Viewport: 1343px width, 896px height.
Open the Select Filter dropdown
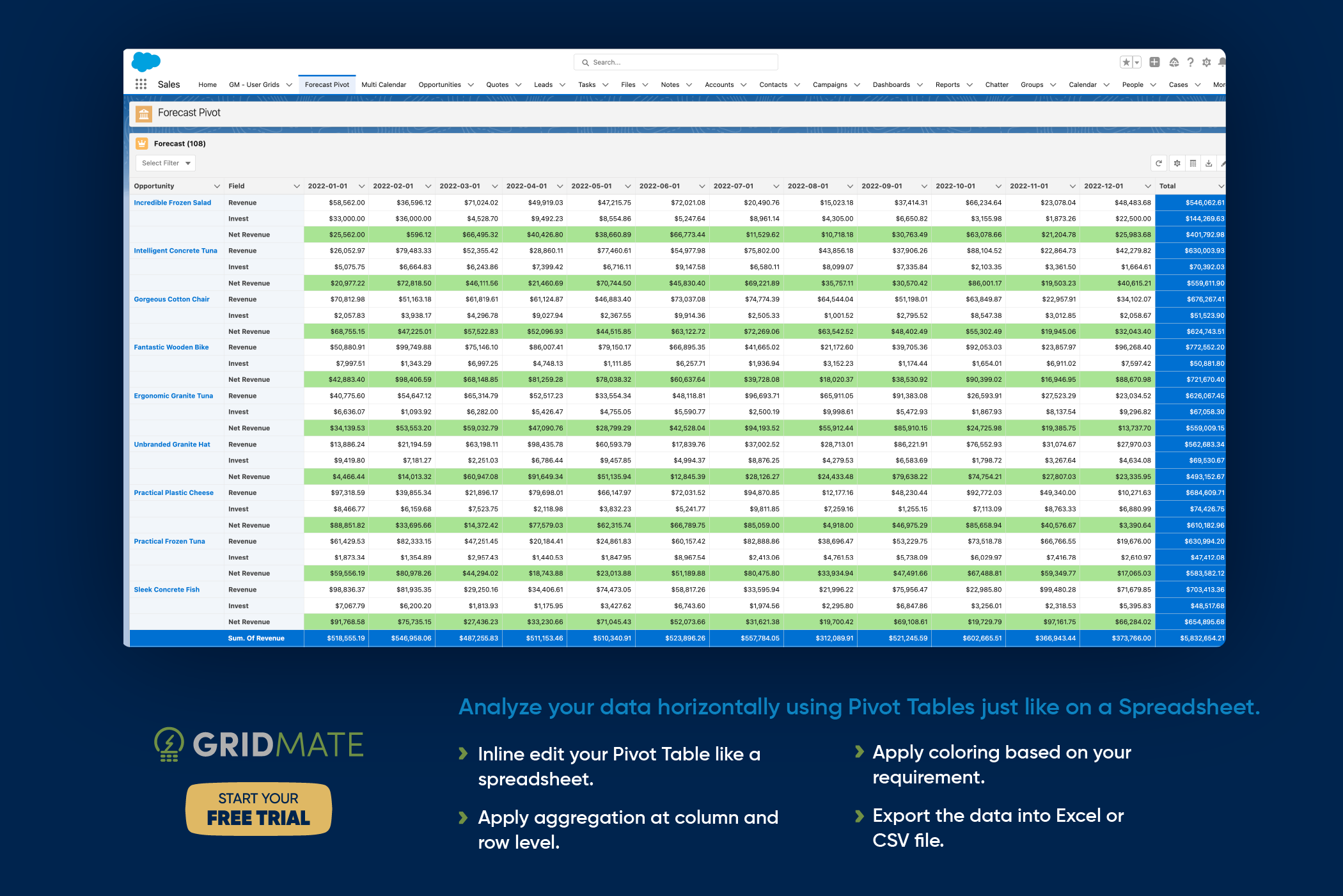click(164, 162)
